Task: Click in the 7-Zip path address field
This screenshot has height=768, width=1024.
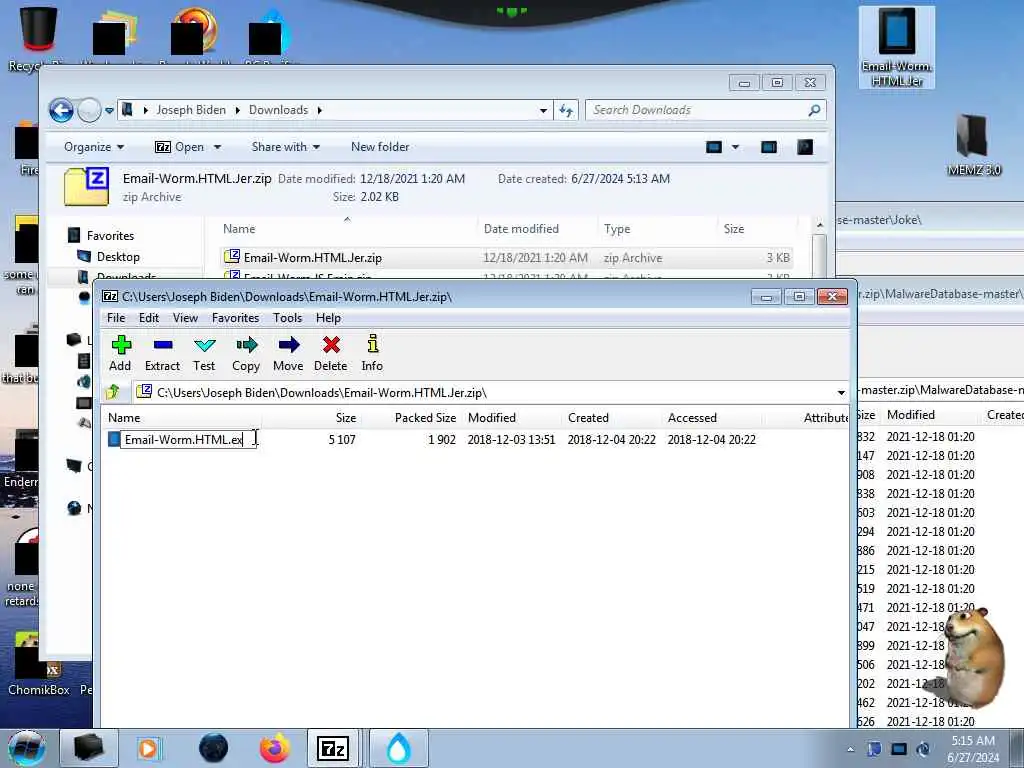Action: click(483, 392)
